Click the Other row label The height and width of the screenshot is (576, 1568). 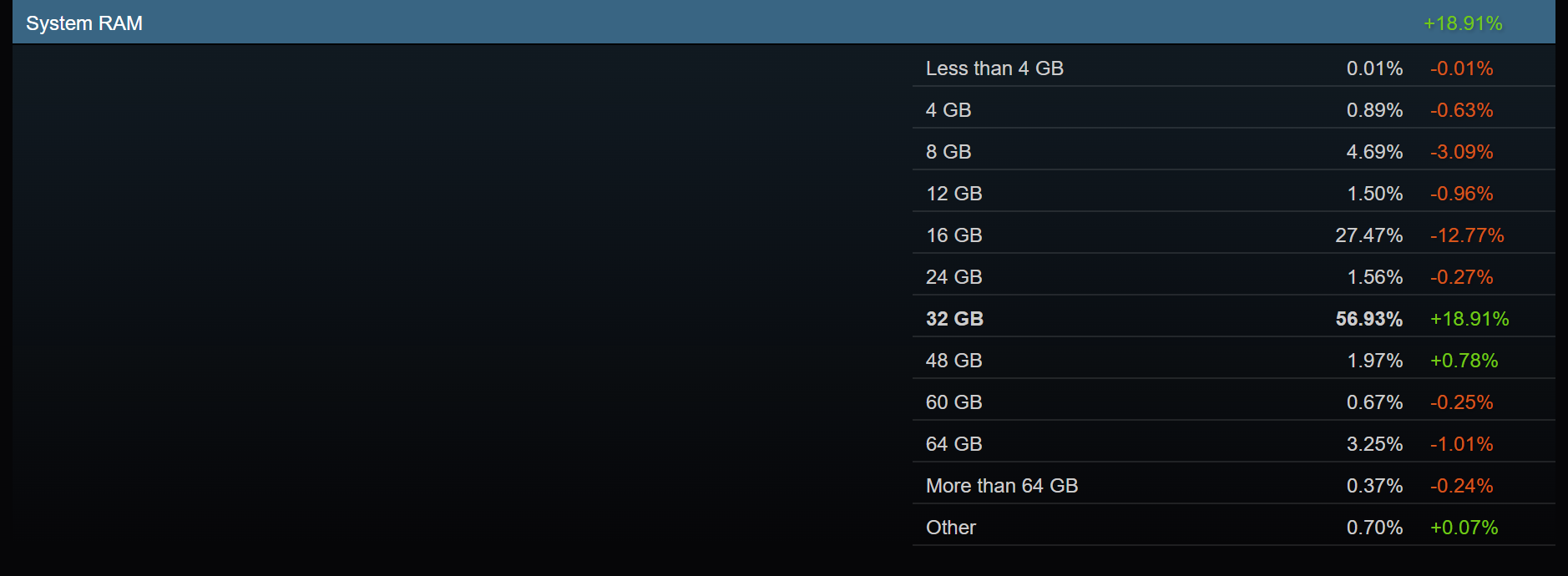(950, 528)
